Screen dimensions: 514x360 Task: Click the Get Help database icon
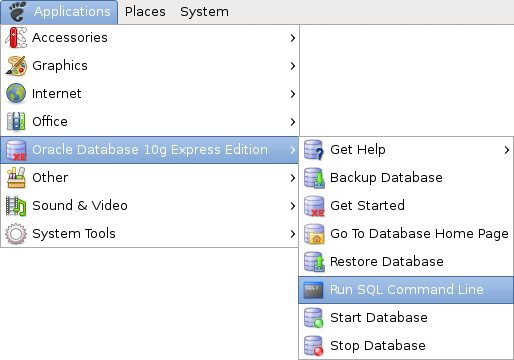coord(314,150)
